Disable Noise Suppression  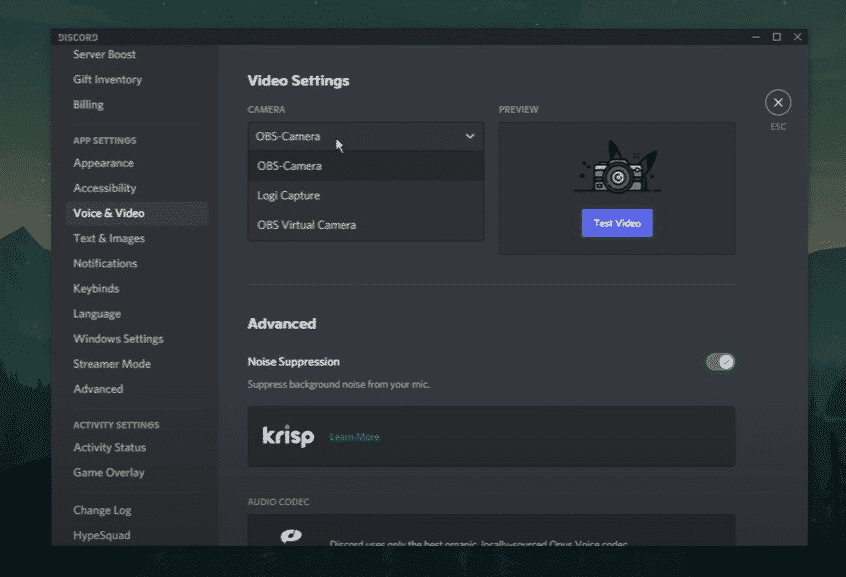720,361
